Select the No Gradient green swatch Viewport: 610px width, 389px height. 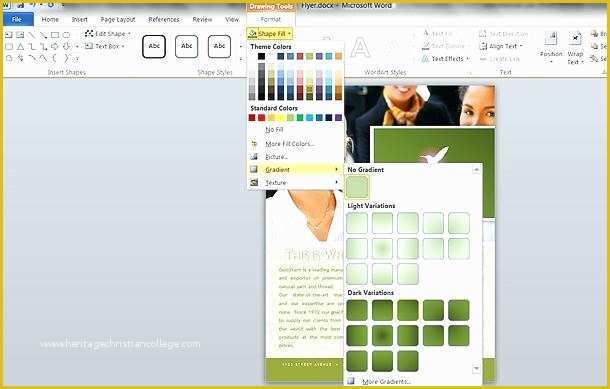point(357,187)
